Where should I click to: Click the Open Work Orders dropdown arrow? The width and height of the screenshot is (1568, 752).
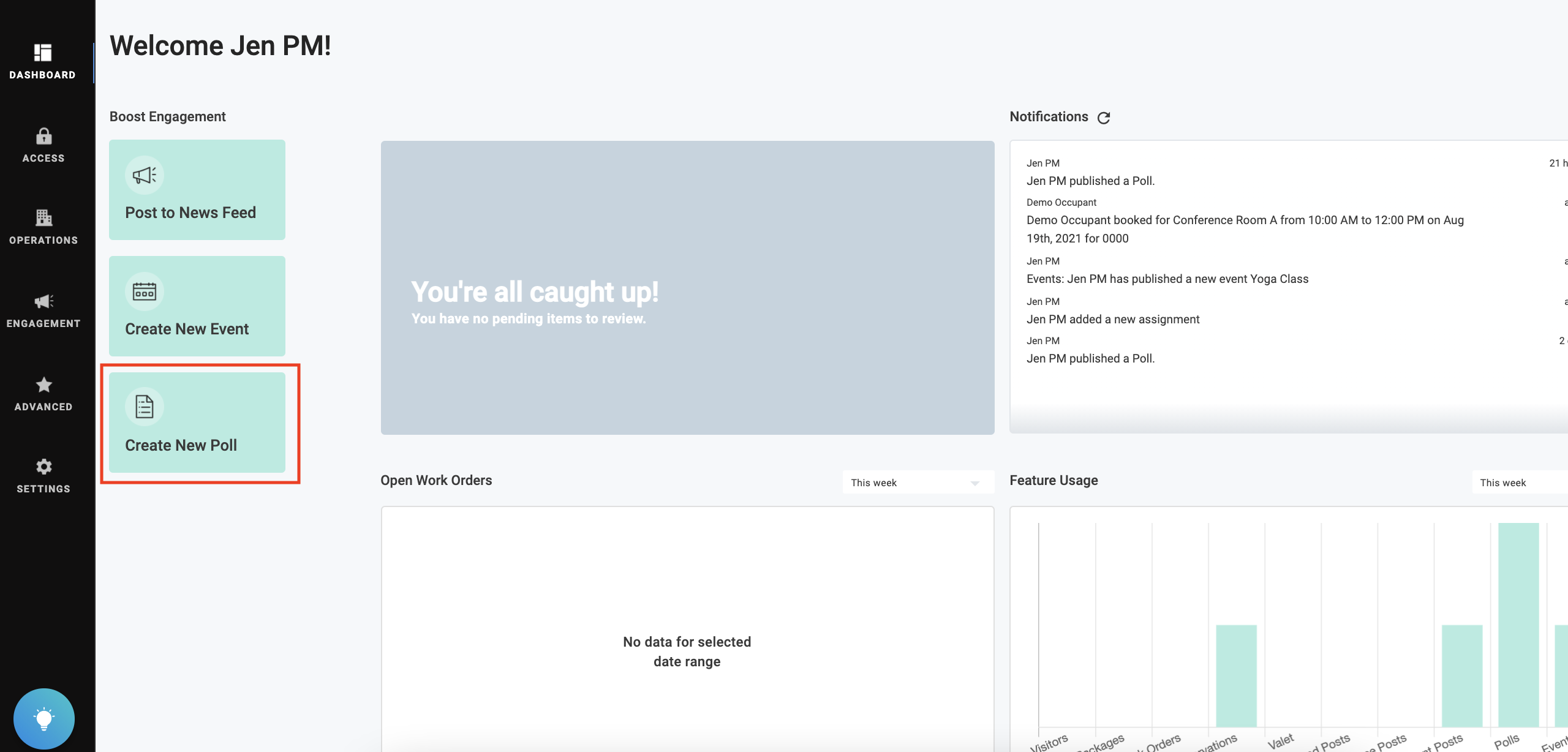[x=975, y=483]
